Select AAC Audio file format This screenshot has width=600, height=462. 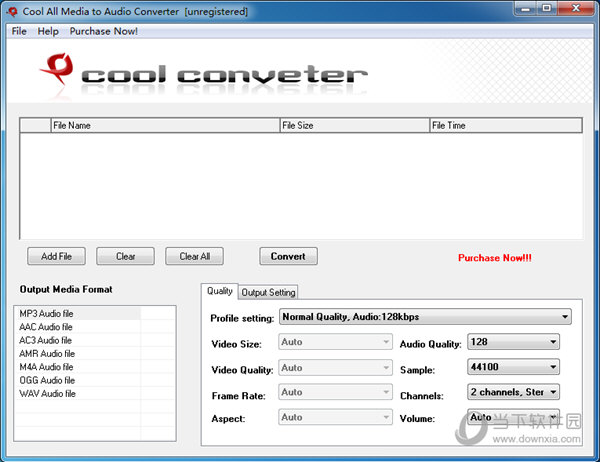[x=78, y=327]
